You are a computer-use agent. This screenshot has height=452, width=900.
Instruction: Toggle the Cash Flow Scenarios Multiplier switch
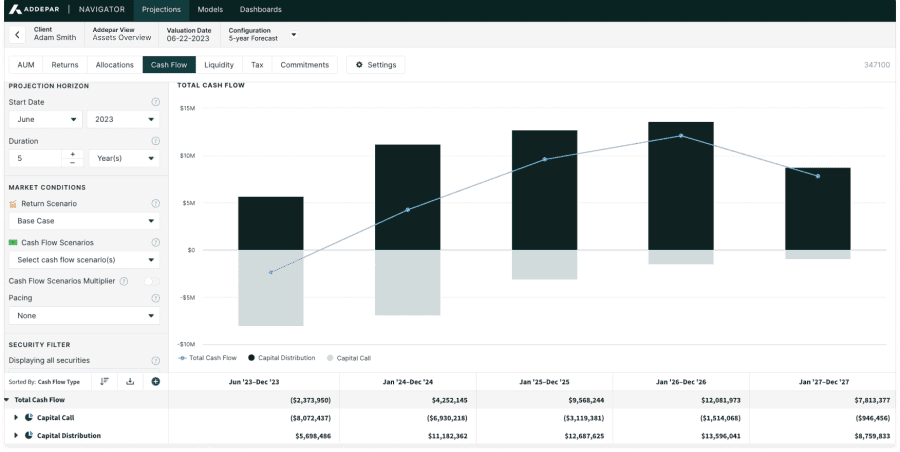coord(151,281)
